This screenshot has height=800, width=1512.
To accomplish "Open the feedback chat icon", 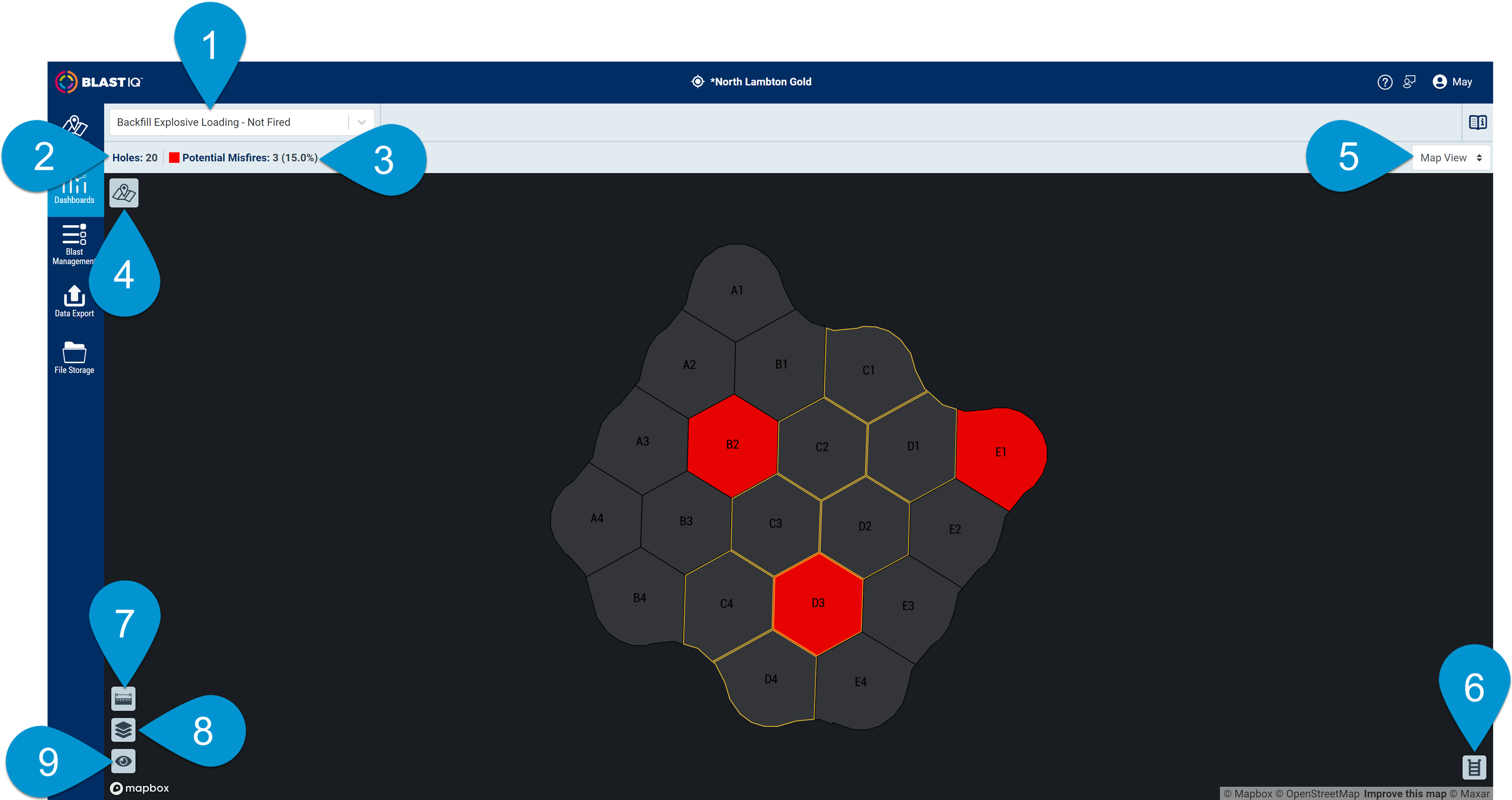I will point(1409,82).
